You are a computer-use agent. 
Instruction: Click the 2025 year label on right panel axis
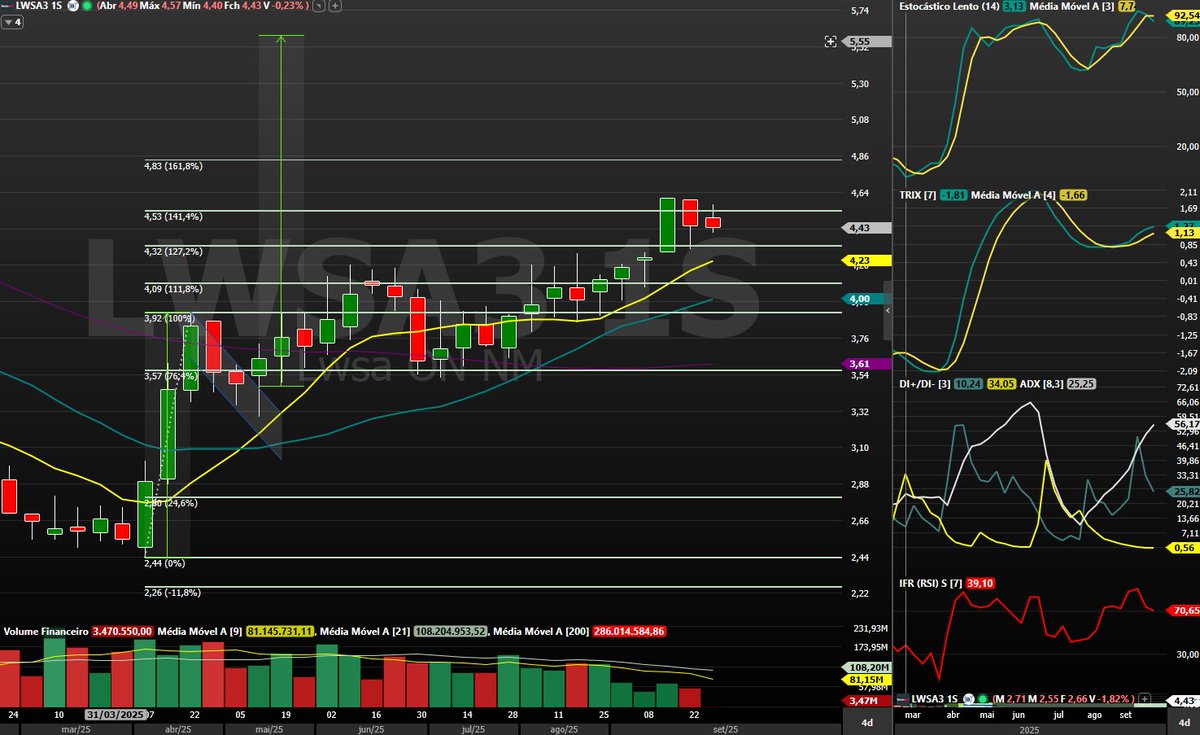1027,729
